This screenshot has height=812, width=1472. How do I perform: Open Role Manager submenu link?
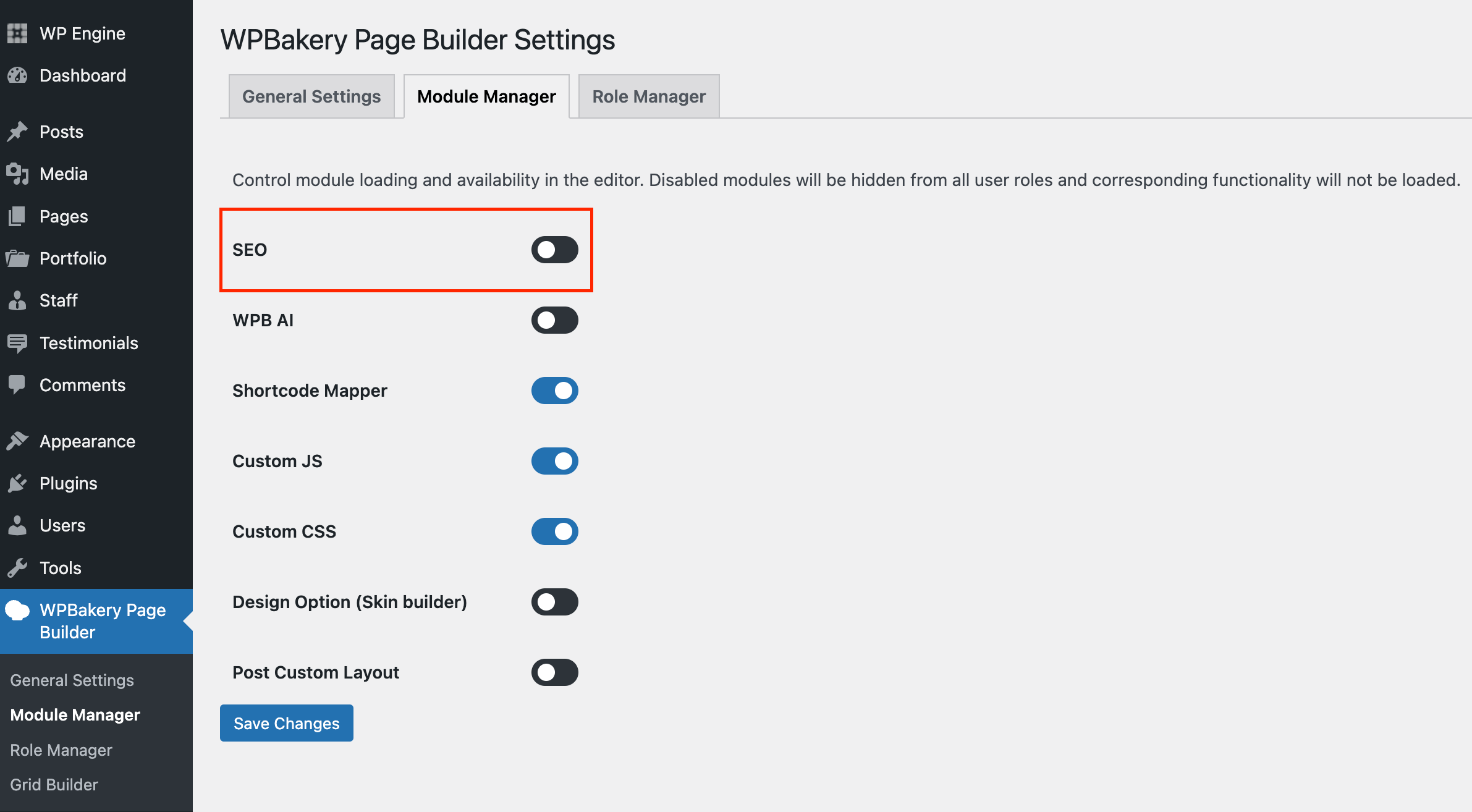[61, 750]
